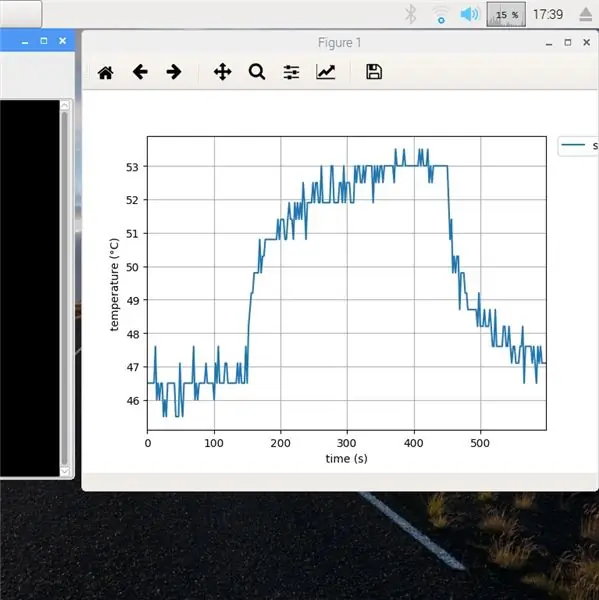This screenshot has height=600, width=599.
Task: Click the 50 y-axis tick label
Action: pos(132,267)
